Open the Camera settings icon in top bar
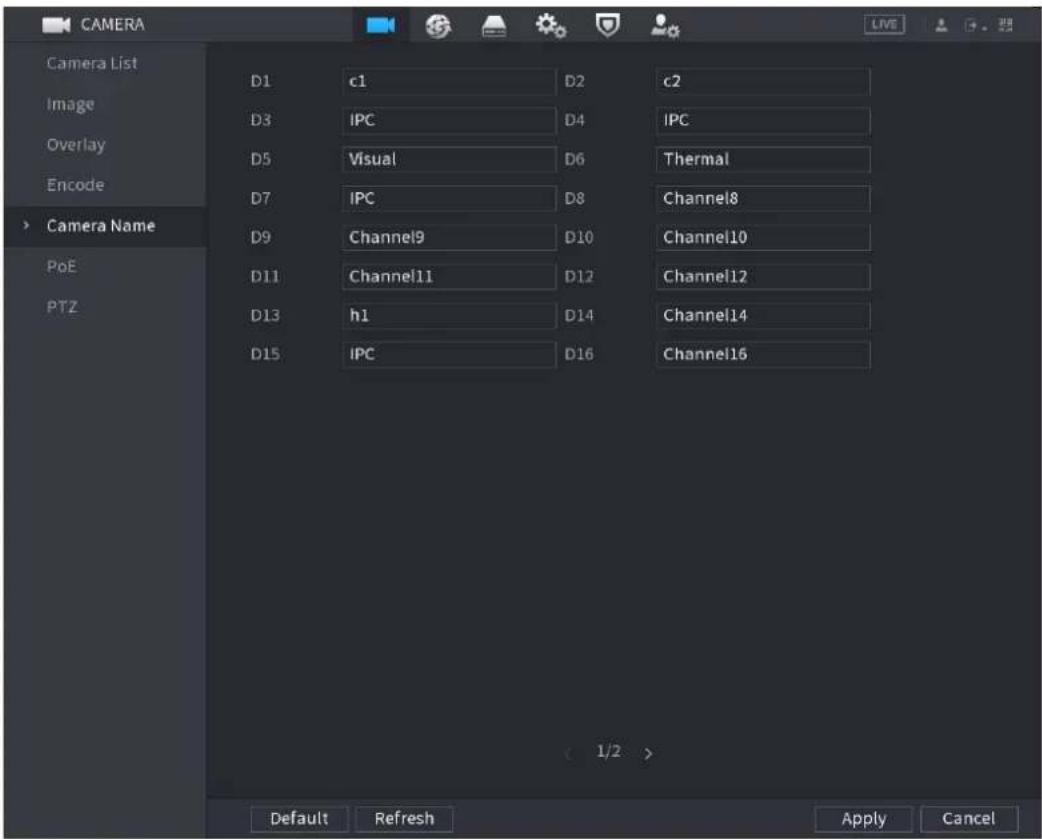1042x839 pixels. [x=381, y=25]
